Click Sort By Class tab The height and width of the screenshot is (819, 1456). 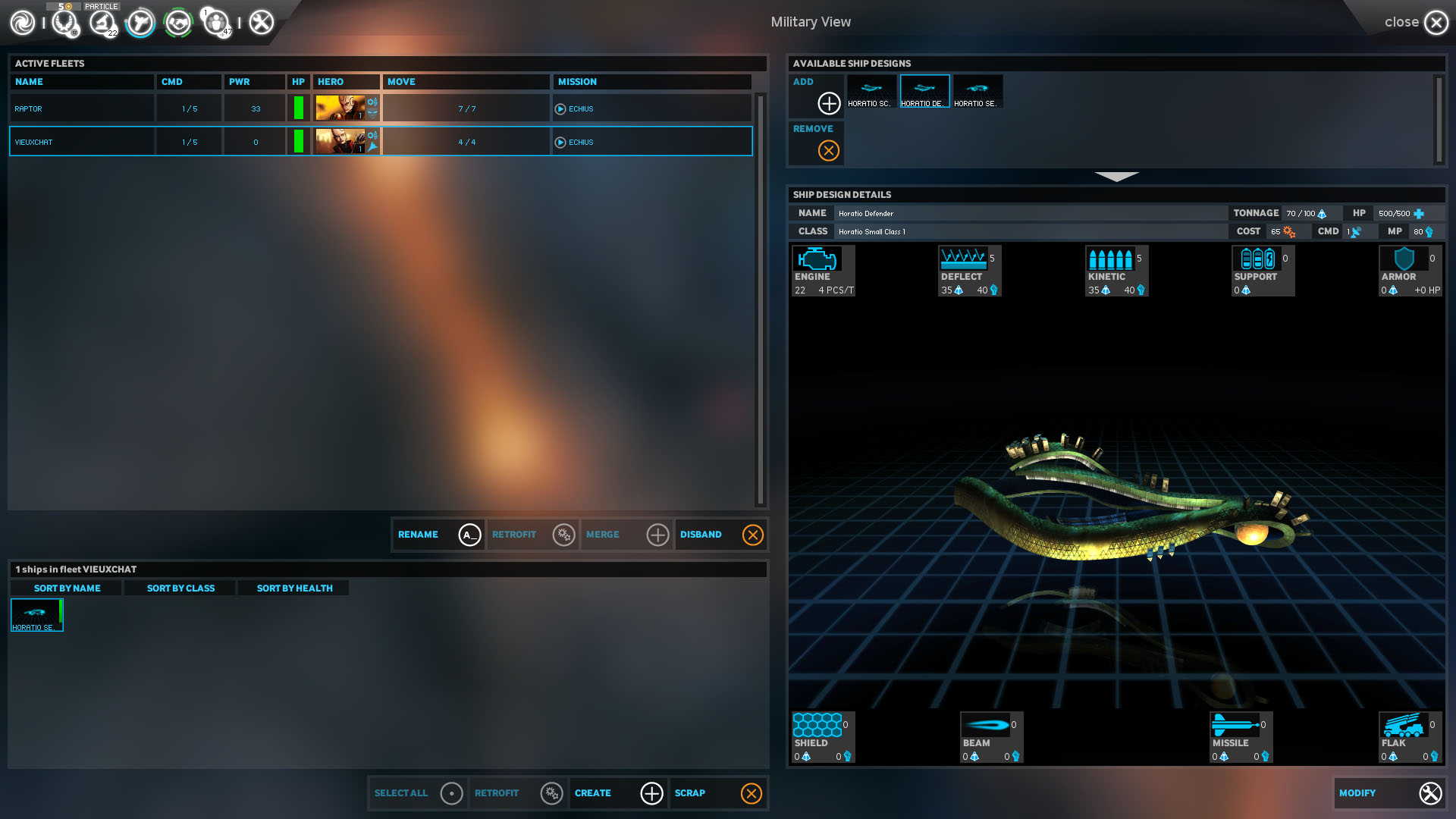pos(180,588)
